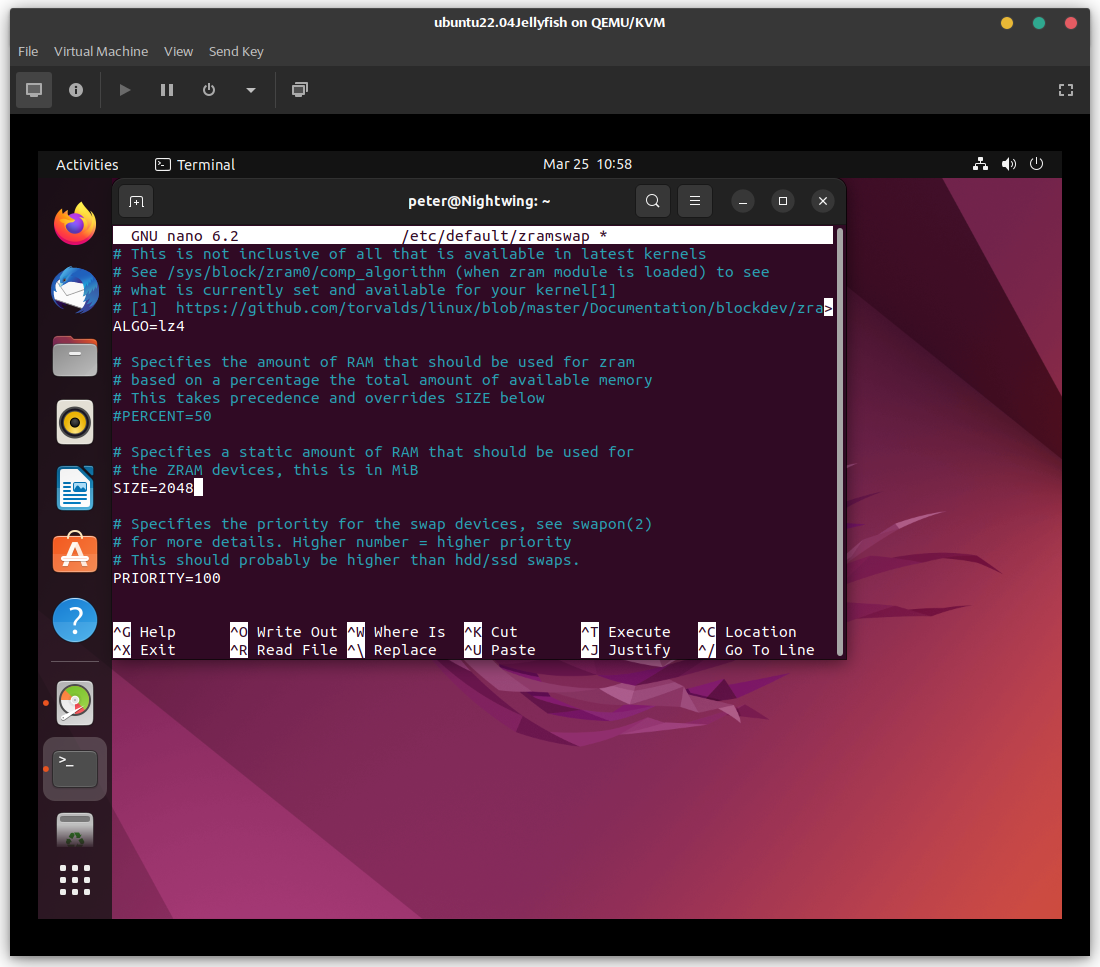Open the View menu
Screen dimensions: 1100x967
coord(178,52)
